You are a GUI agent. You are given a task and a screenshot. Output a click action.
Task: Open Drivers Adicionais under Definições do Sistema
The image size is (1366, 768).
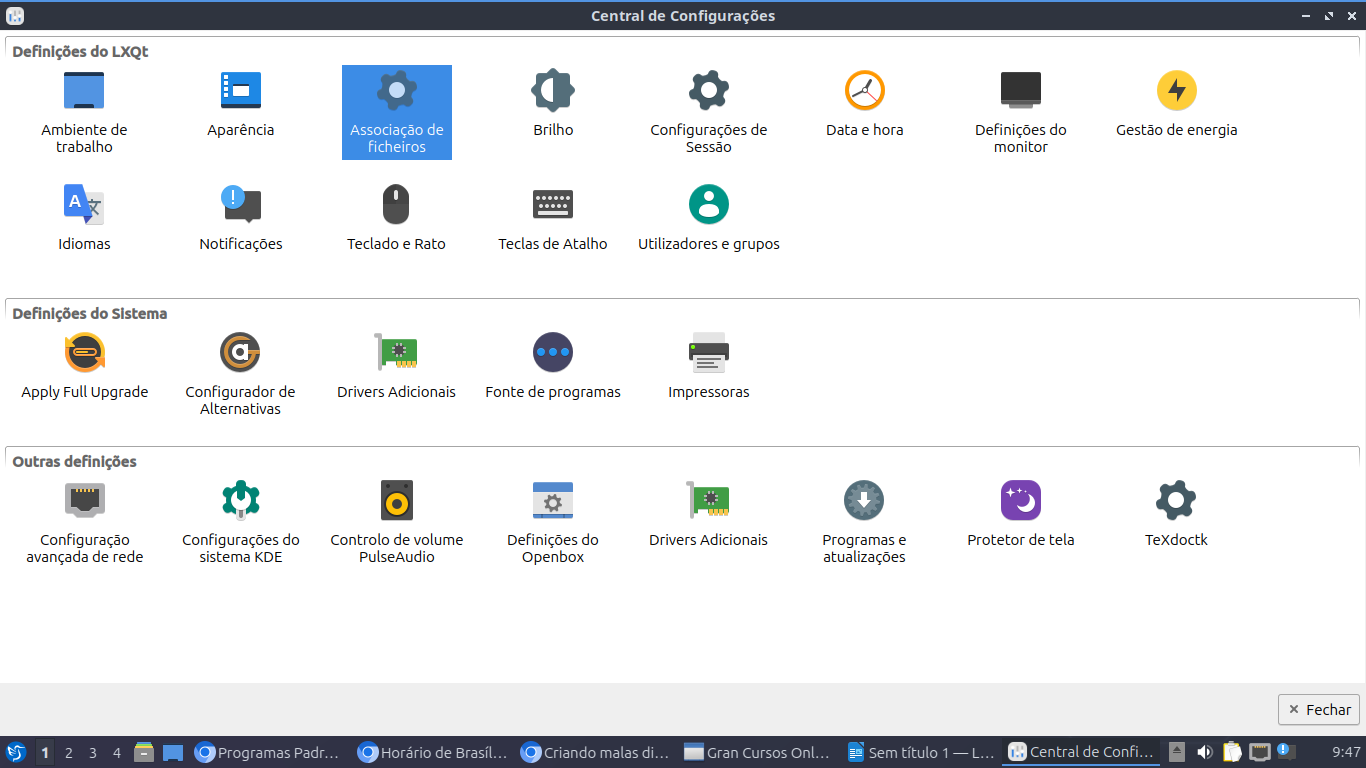coord(397,366)
